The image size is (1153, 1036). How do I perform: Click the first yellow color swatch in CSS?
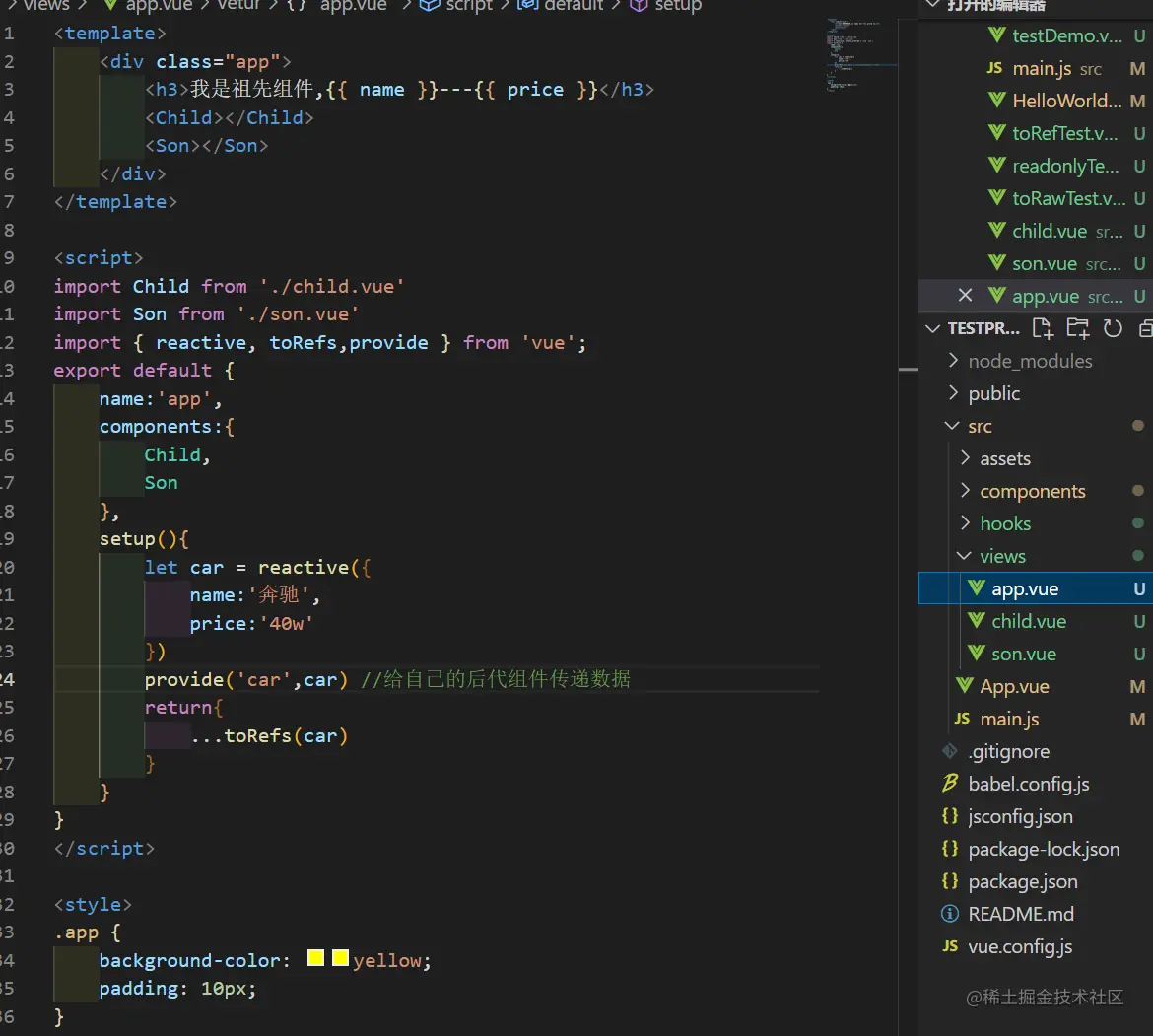[x=315, y=957]
